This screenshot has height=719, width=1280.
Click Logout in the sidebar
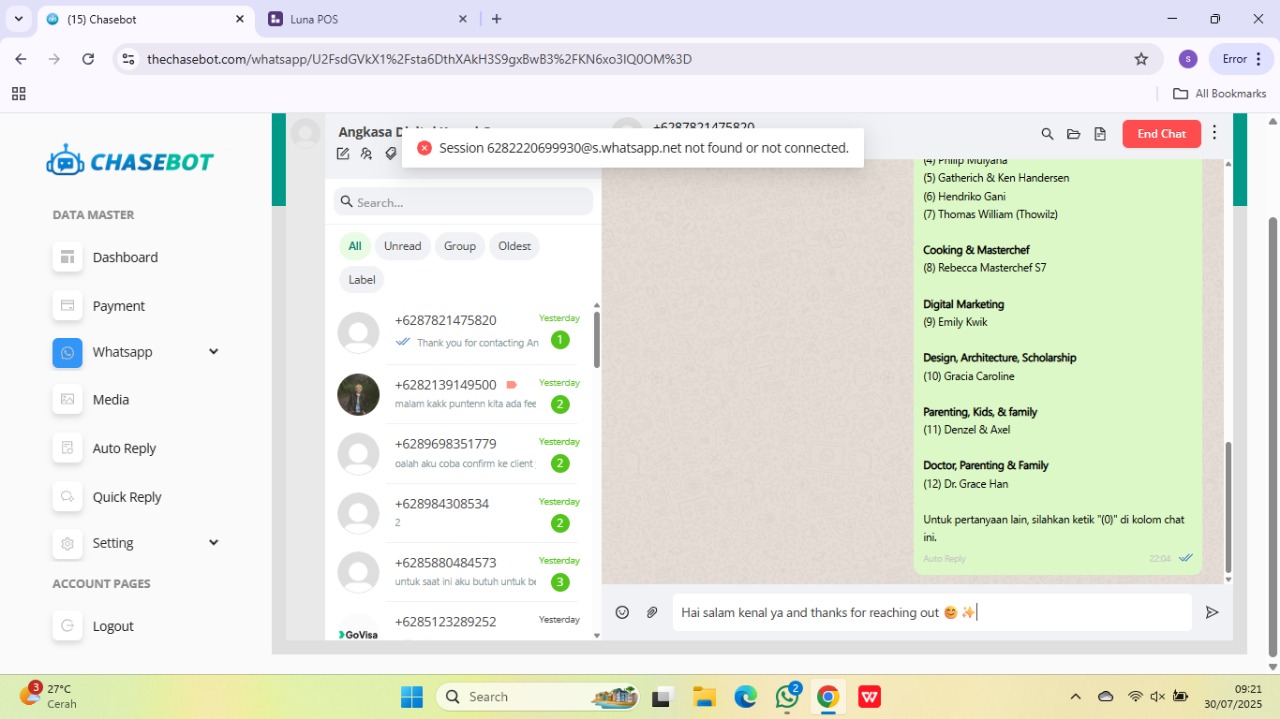click(x=112, y=626)
